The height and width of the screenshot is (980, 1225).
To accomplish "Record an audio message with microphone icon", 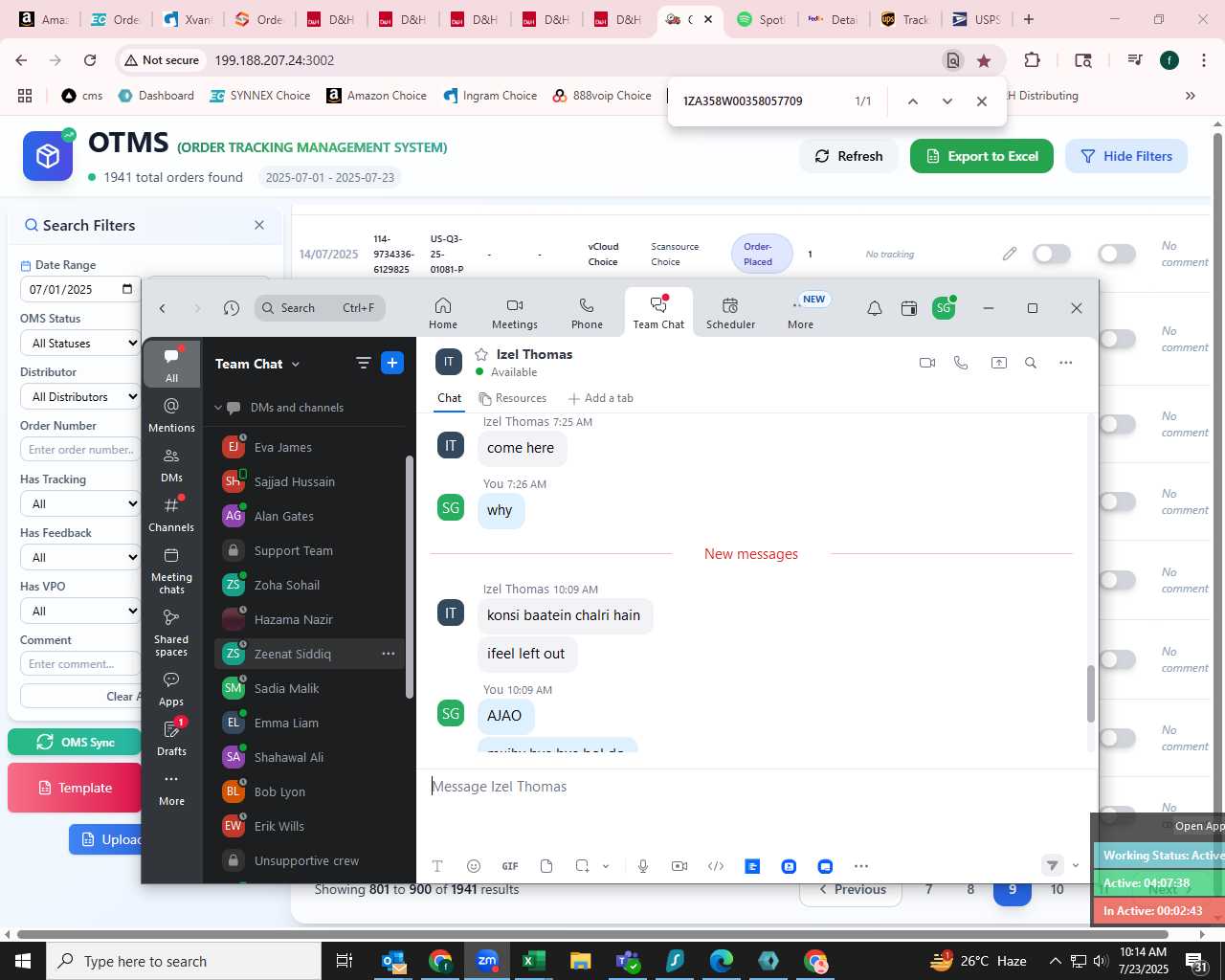I will [643, 866].
